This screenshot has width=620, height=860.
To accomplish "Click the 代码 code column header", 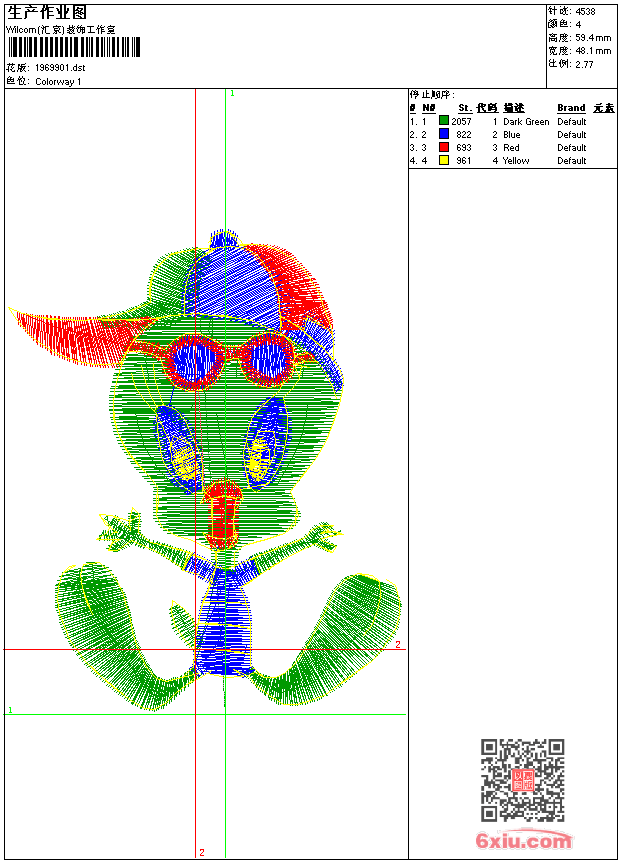I will (487, 108).
